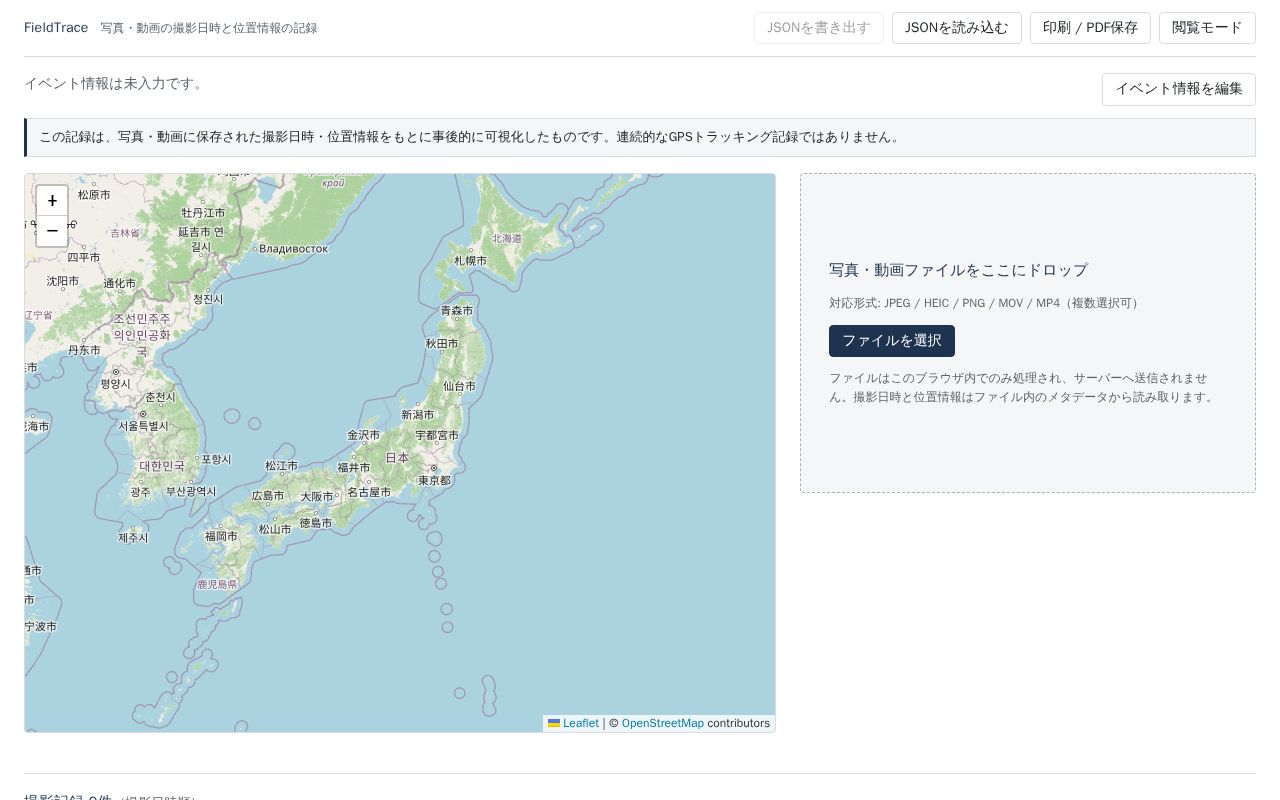Click the 徳島市 label on map

pyautogui.click(x=316, y=523)
